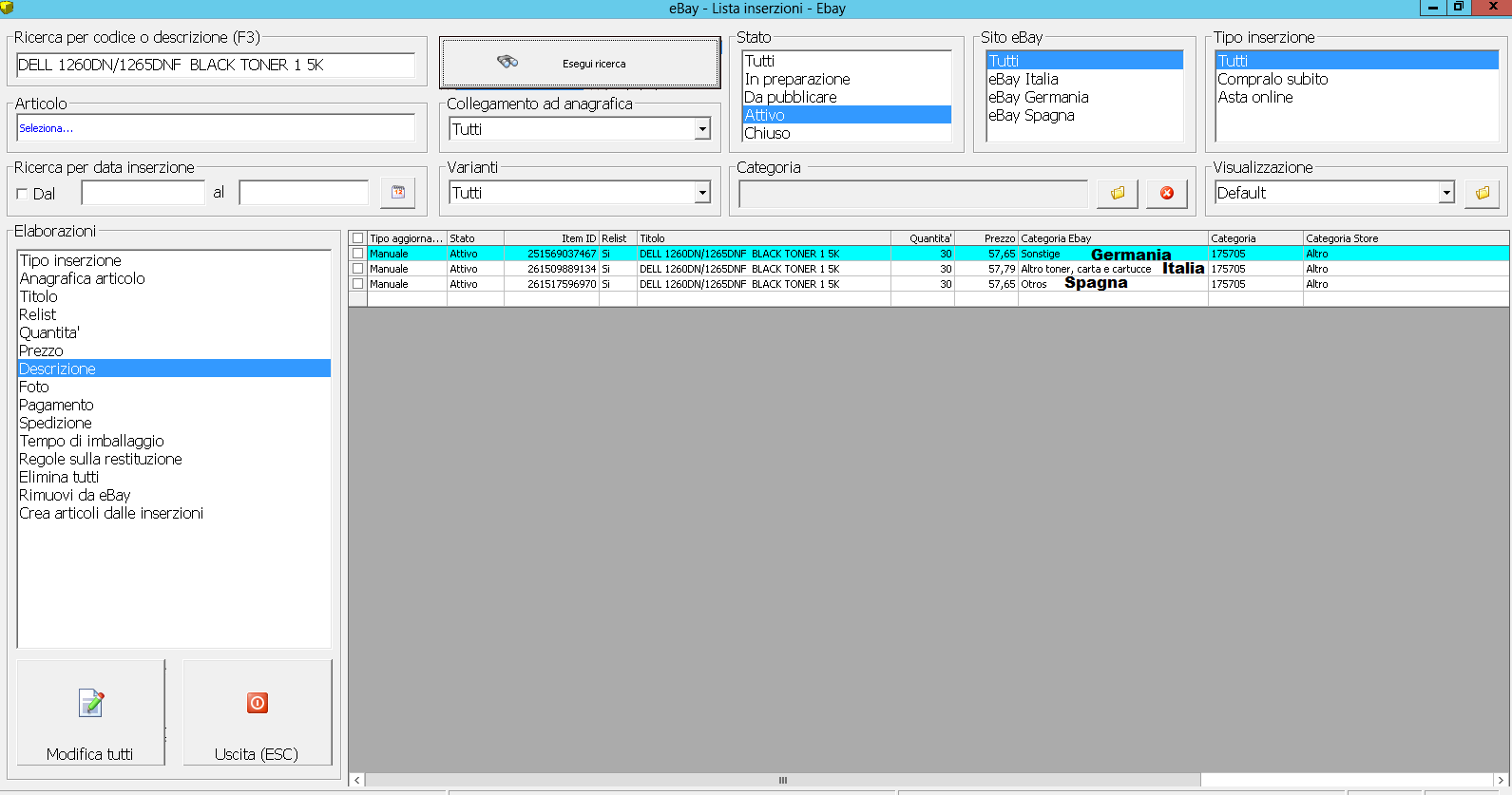Select Crea articoli dalle inserzioni option
The image size is (1512, 795).
[174, 513]
